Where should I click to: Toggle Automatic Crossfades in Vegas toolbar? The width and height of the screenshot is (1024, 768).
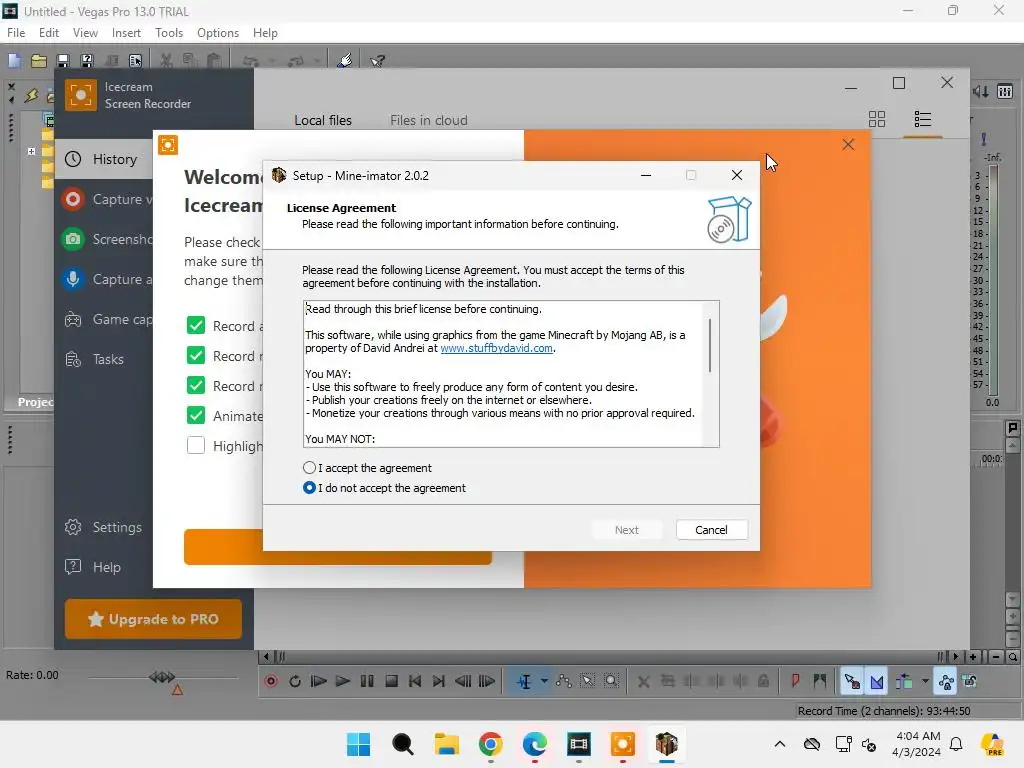click(876, 681)
